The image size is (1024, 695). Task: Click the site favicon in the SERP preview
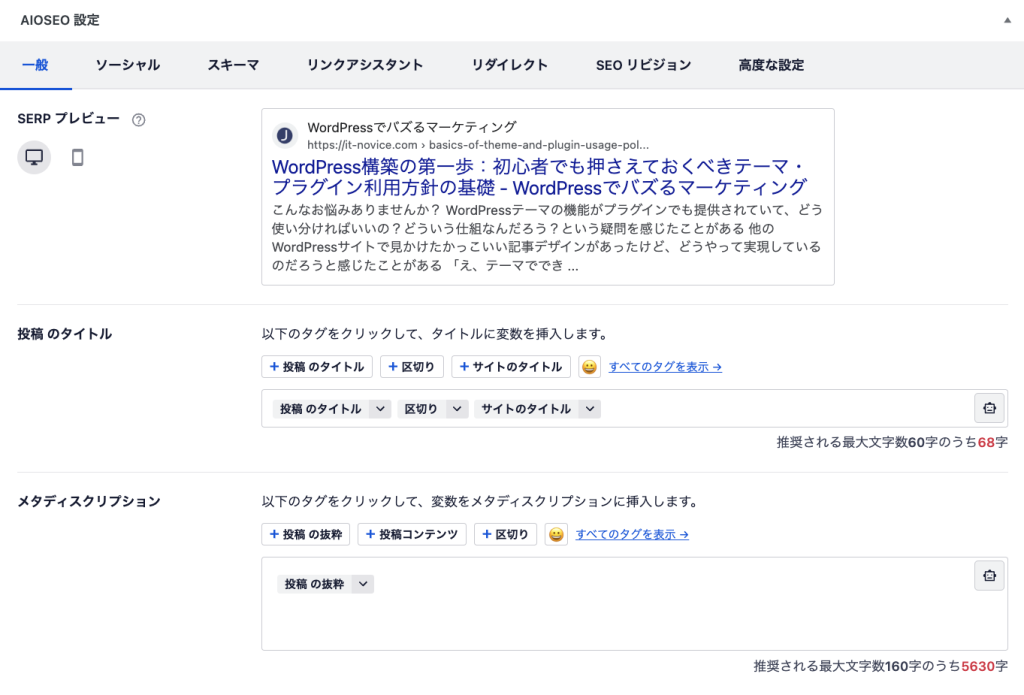point(283,135)
